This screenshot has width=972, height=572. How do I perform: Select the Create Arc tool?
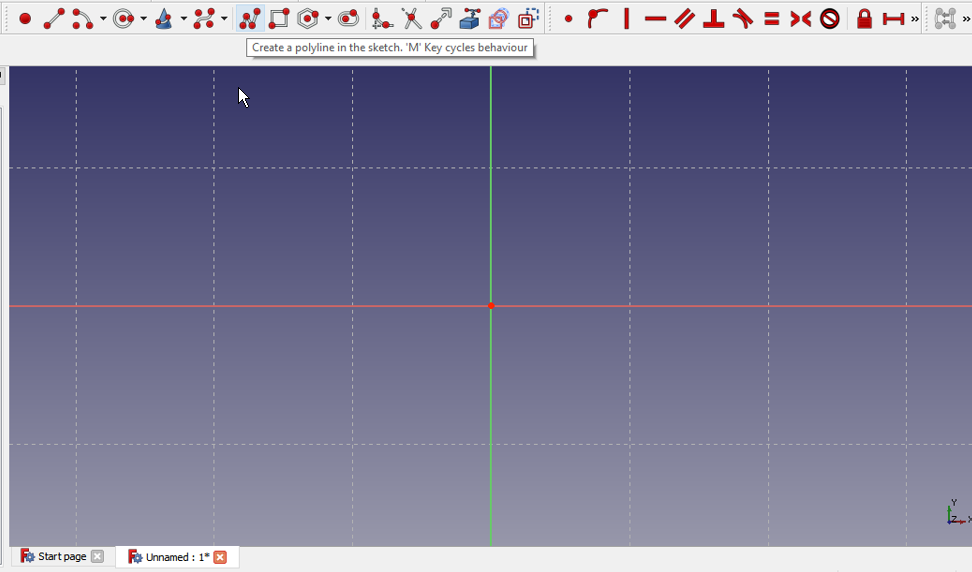tap(83, 19)
